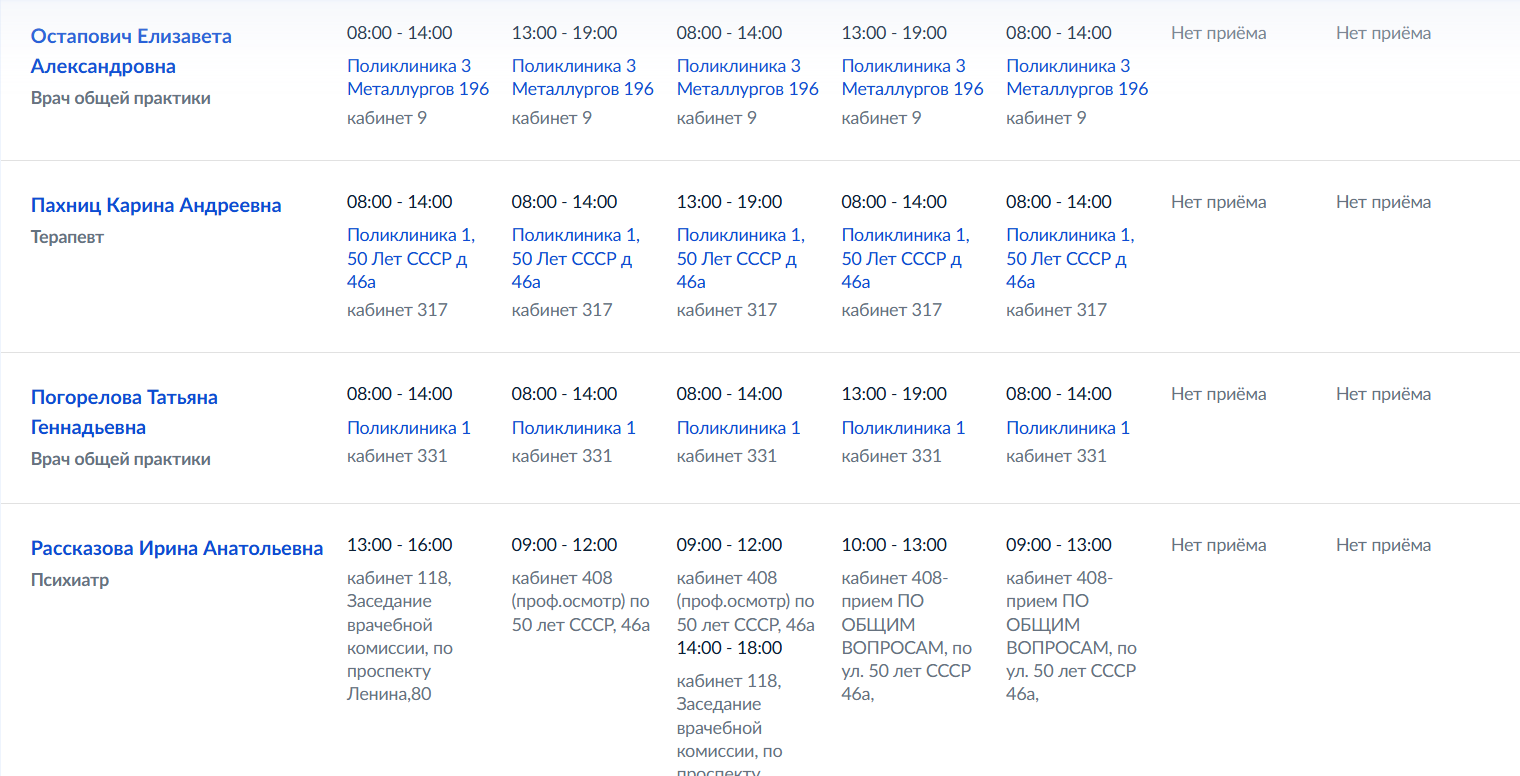Open doctor Пахниц Карина Андреевна profile

tap(156, 206)
